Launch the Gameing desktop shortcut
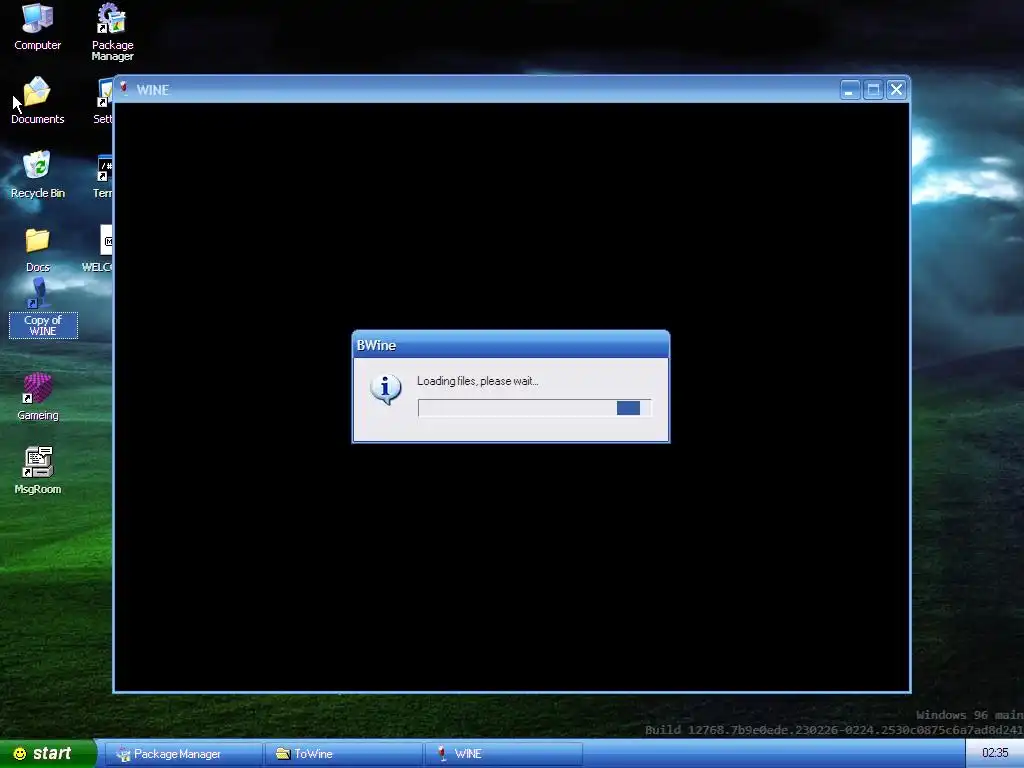 pyautogui.click(x=37, y=396)
